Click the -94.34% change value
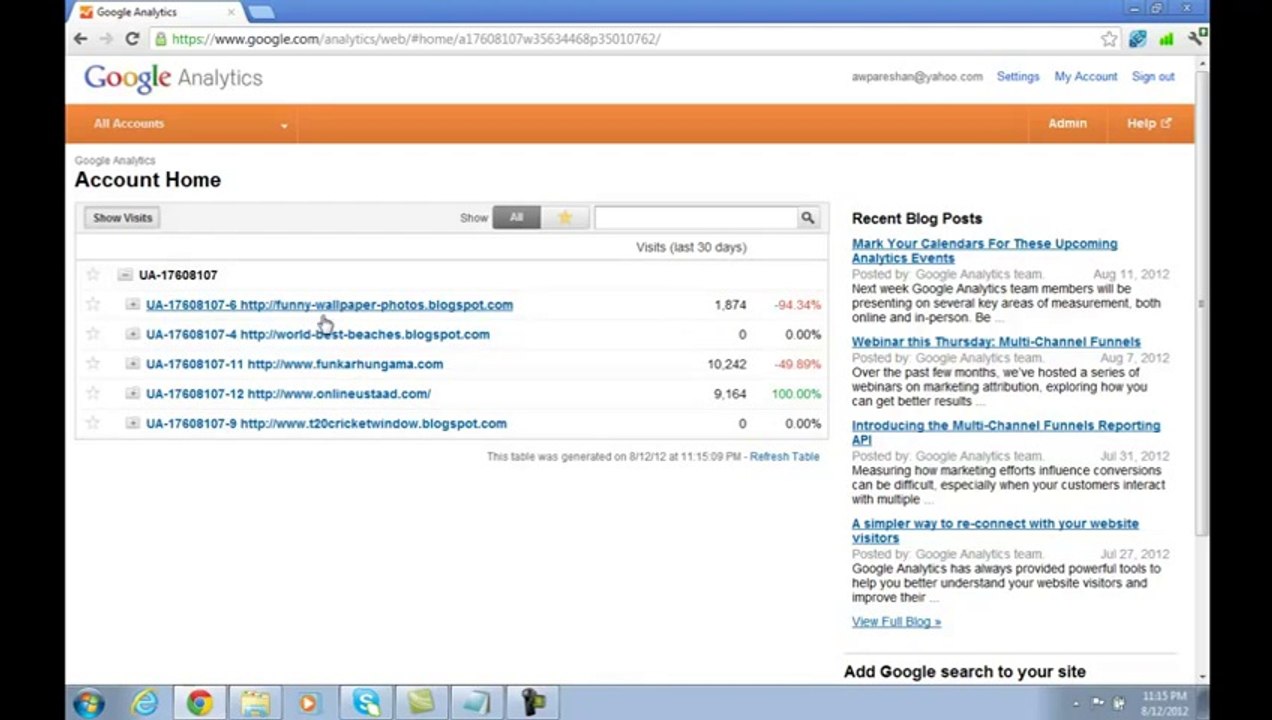1272x720 pixels. [x=797, y=305]
